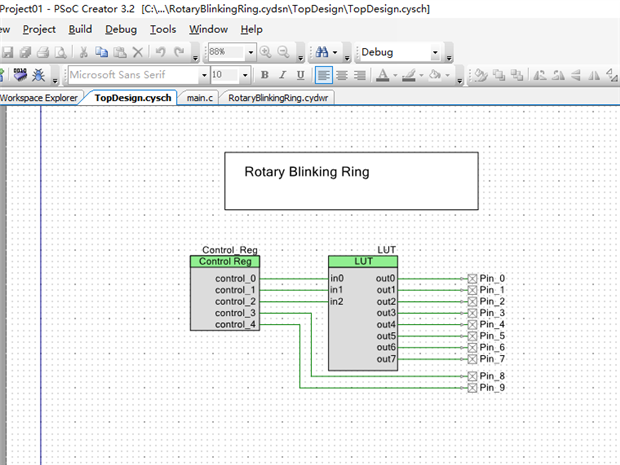Image resolution: width=620 pixels, height=465 pixels.
Task: Toggle Bold text formatting
Action: (265, 75)
